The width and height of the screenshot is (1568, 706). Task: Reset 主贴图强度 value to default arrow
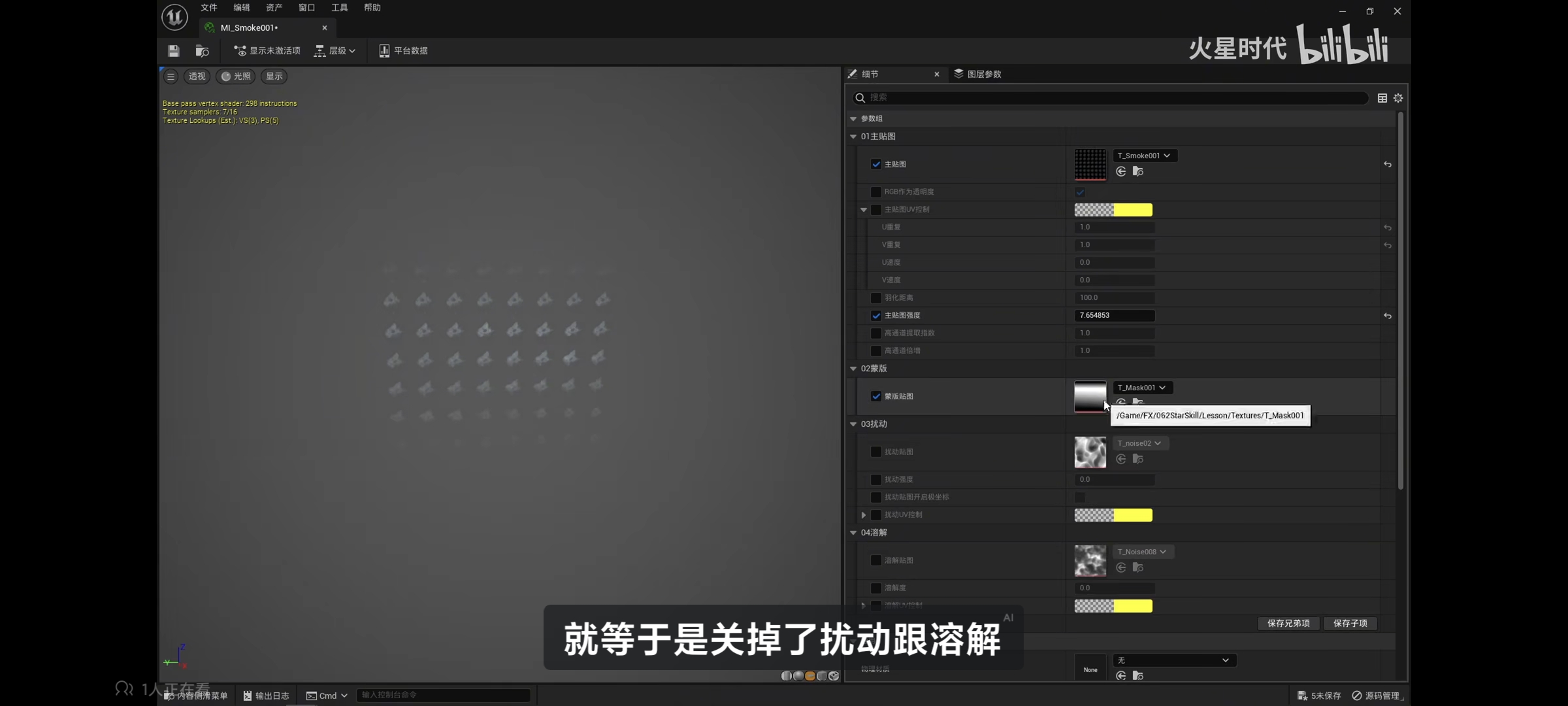[x=1387, y=316]
